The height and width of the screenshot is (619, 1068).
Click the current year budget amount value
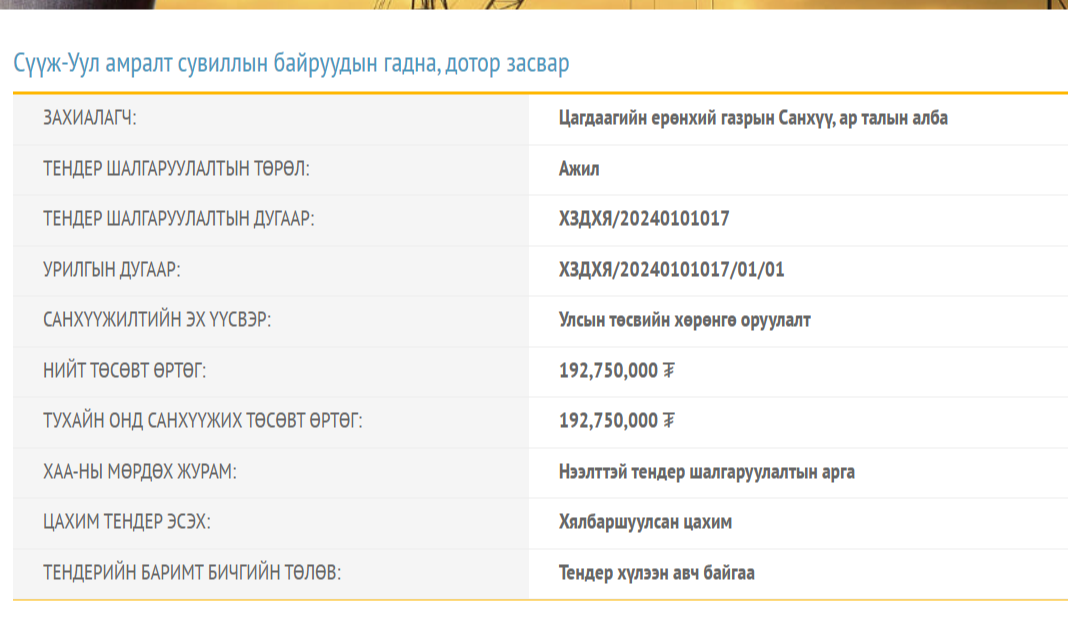click(617, 421)
